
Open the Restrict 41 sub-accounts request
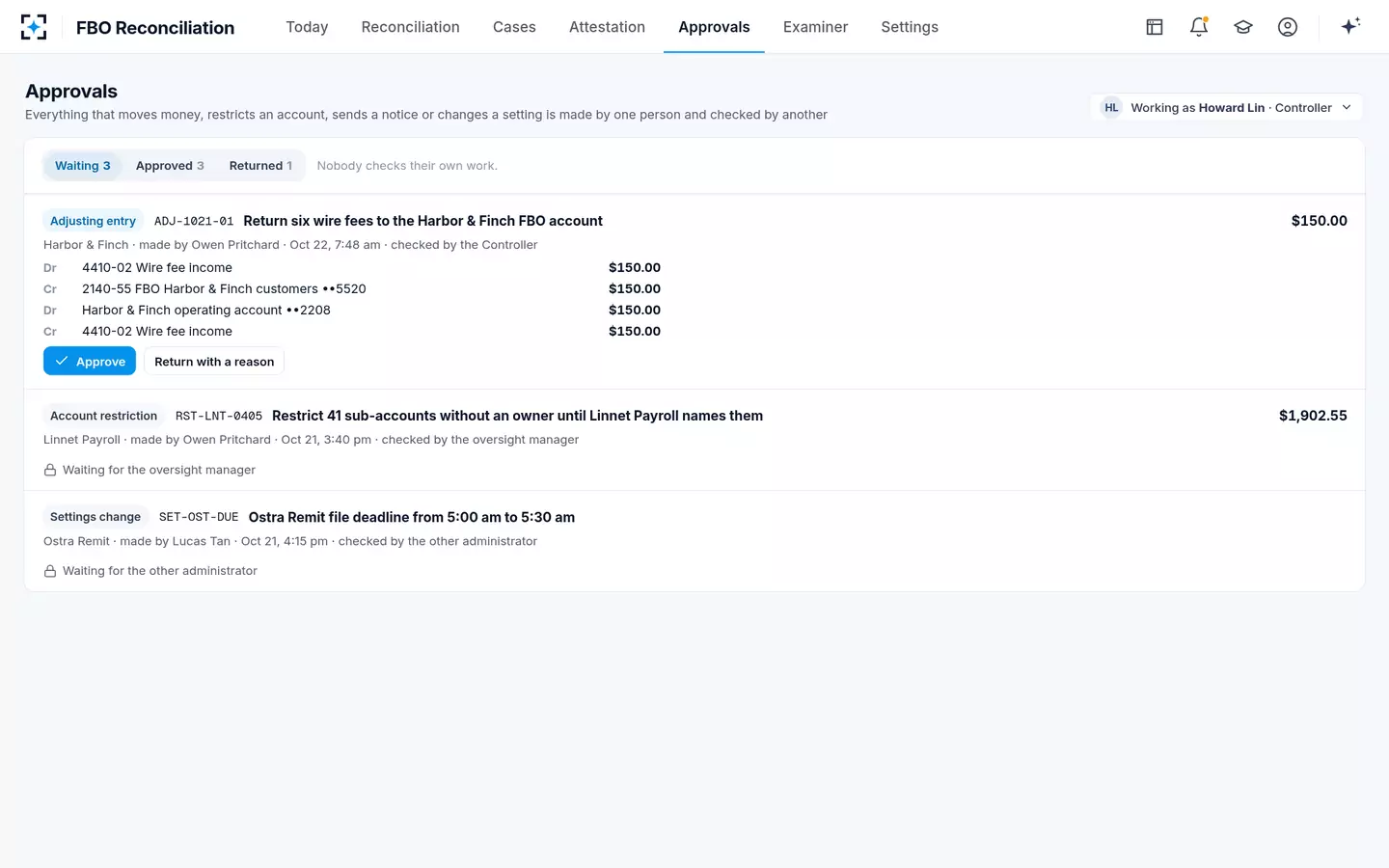tap(517, 416)
